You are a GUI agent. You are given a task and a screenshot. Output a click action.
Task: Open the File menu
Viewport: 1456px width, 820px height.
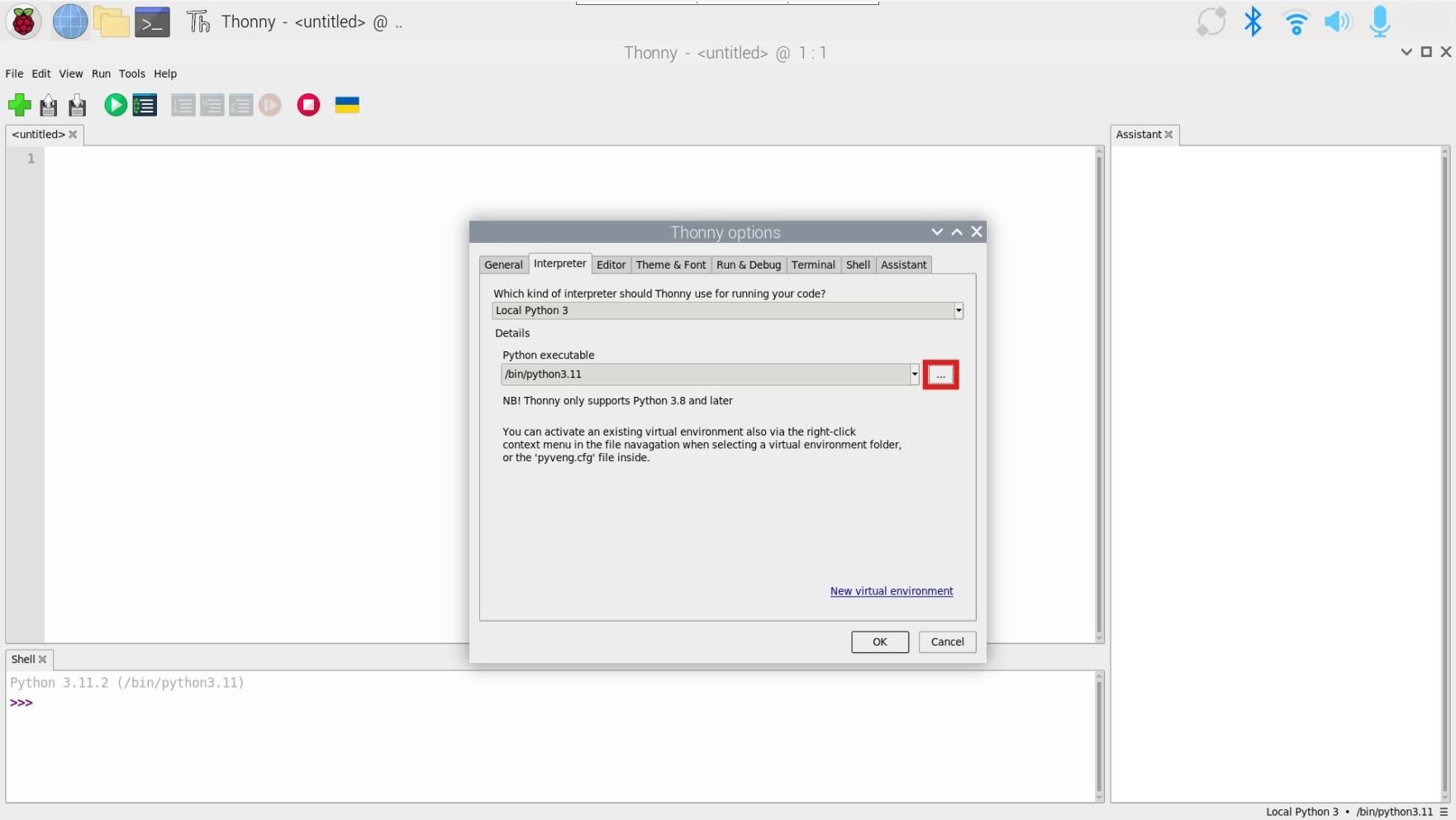pos(14,74)
